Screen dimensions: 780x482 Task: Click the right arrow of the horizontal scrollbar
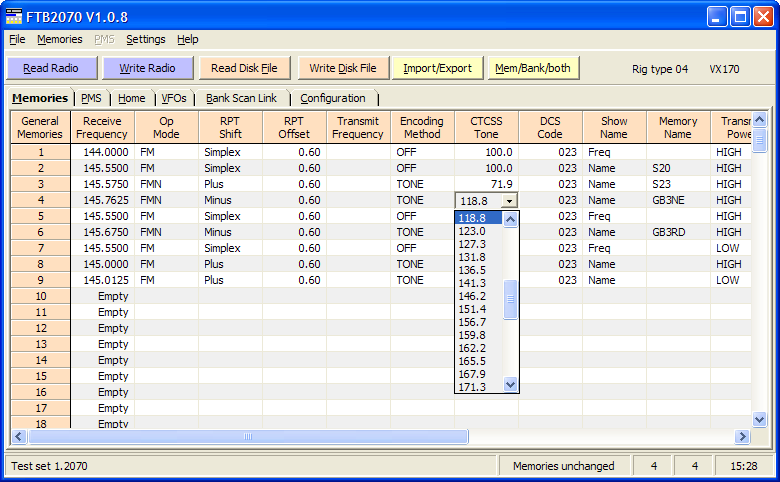pyautogui.click(x=742, y=437)
